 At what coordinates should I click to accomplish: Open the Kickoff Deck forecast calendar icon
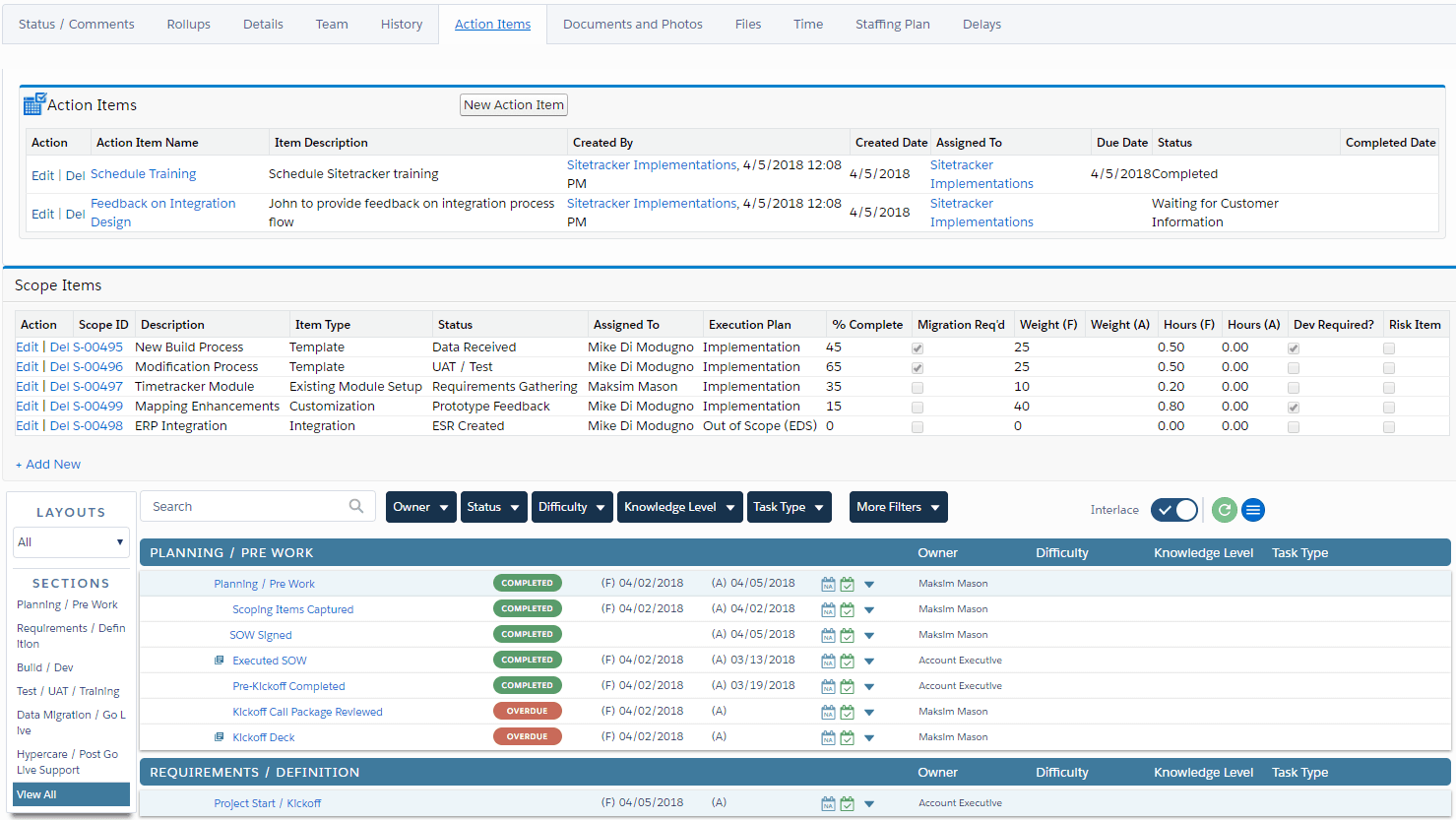[x=828, y=737]
